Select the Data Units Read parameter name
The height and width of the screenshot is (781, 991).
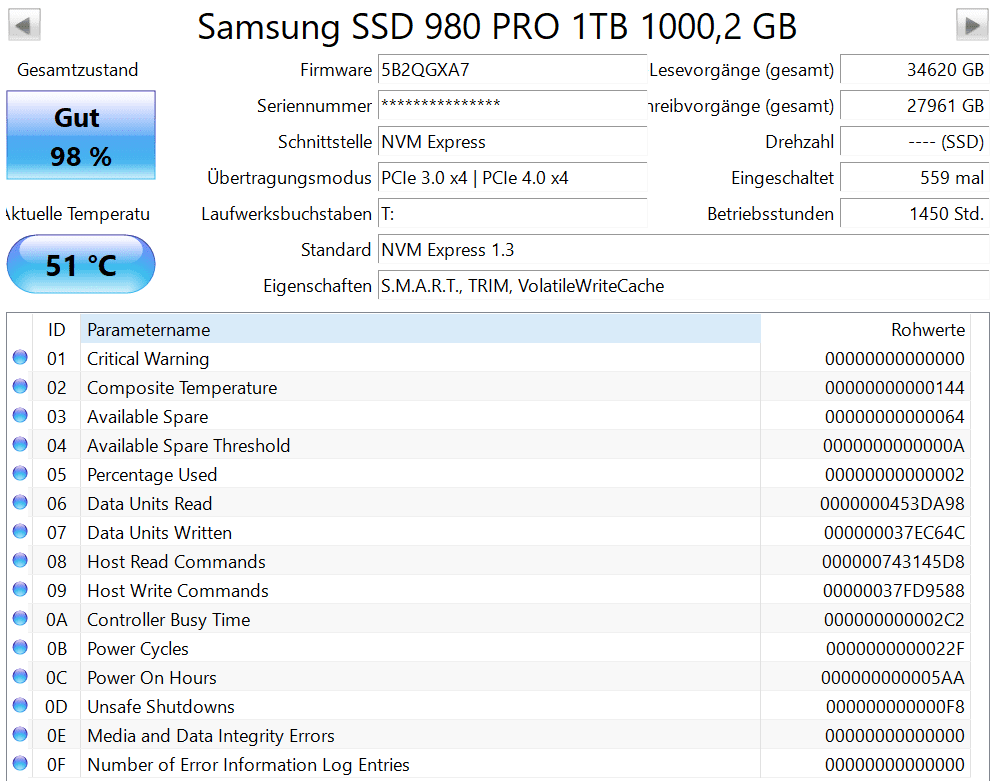tap(150, 504)
